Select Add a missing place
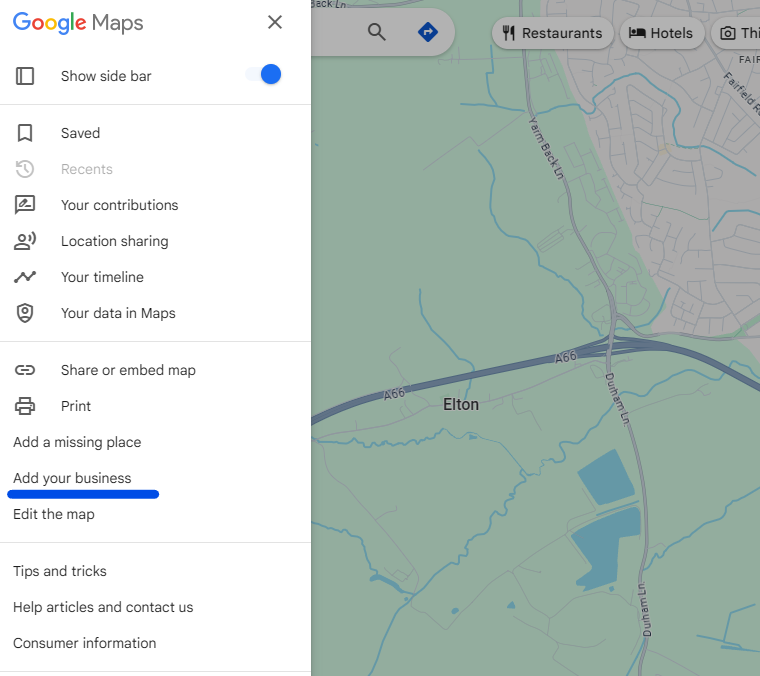The width and height of the screenshot is (760, 676). [x=77, y=442]
